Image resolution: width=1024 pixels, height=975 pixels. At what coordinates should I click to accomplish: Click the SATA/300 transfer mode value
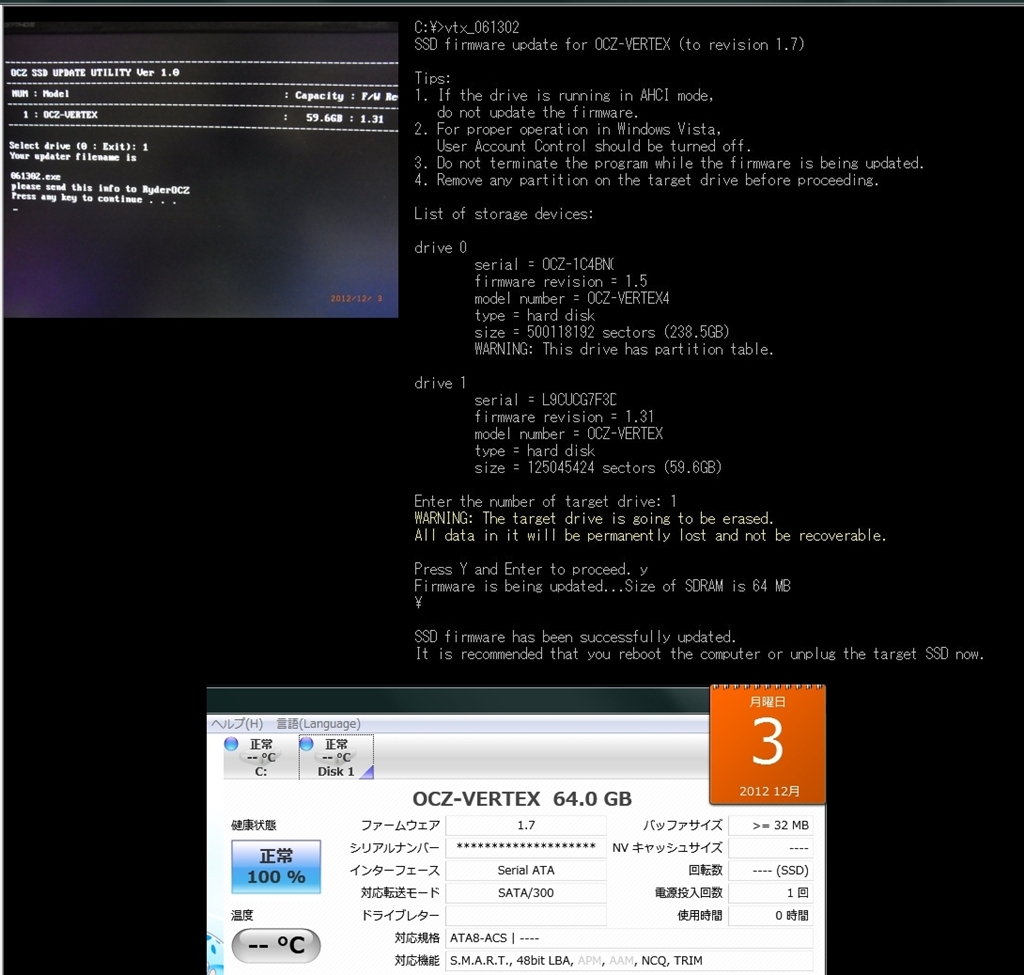click(526, 893)
